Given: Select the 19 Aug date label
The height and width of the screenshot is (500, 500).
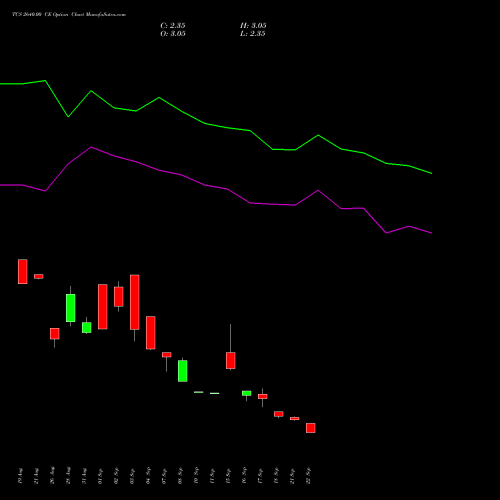Looking at the screenshot, I should click(20, 476).
